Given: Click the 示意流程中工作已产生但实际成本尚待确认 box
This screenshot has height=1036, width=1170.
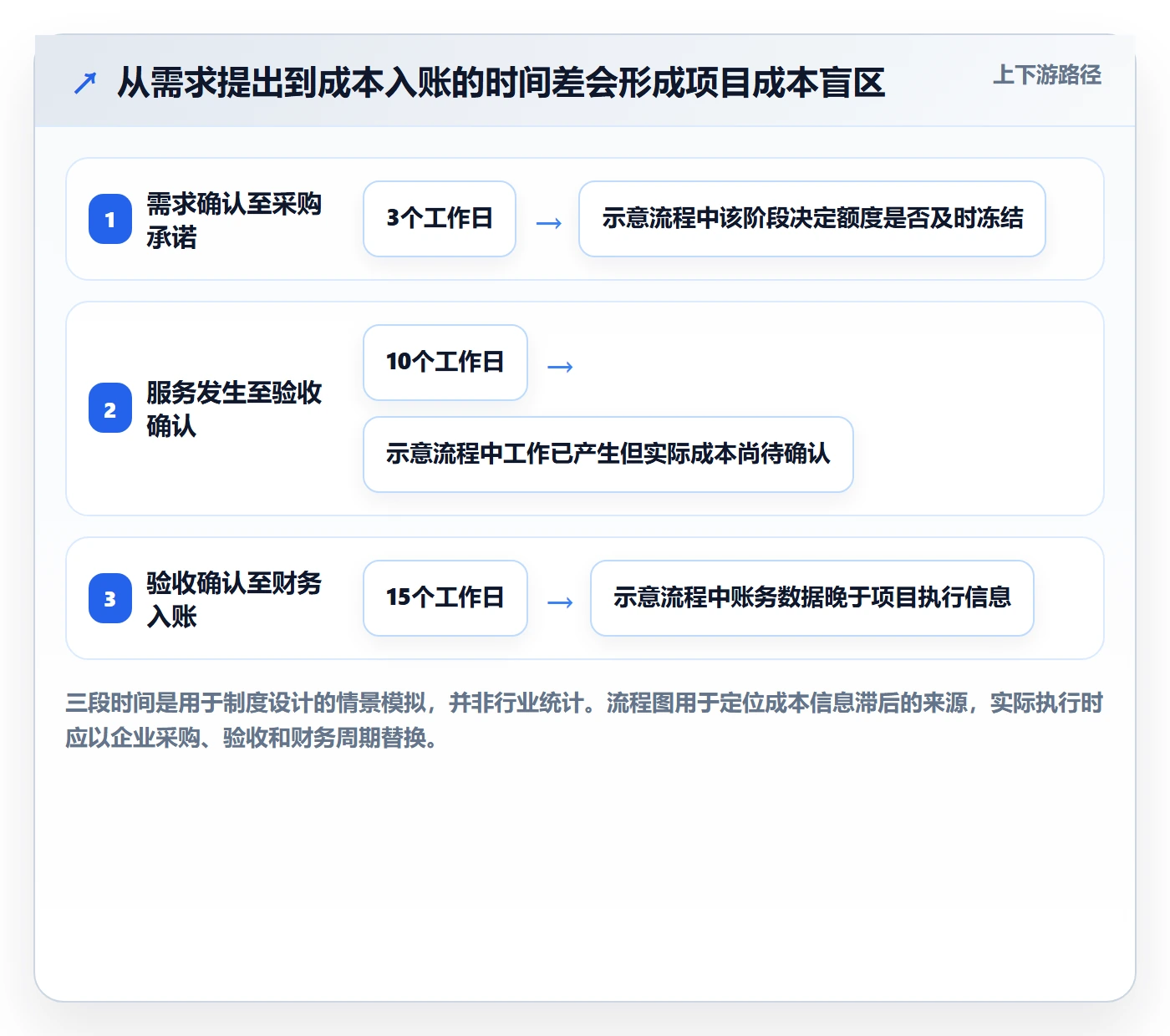Looking at the screenshot, I should (x=608, y=455).
